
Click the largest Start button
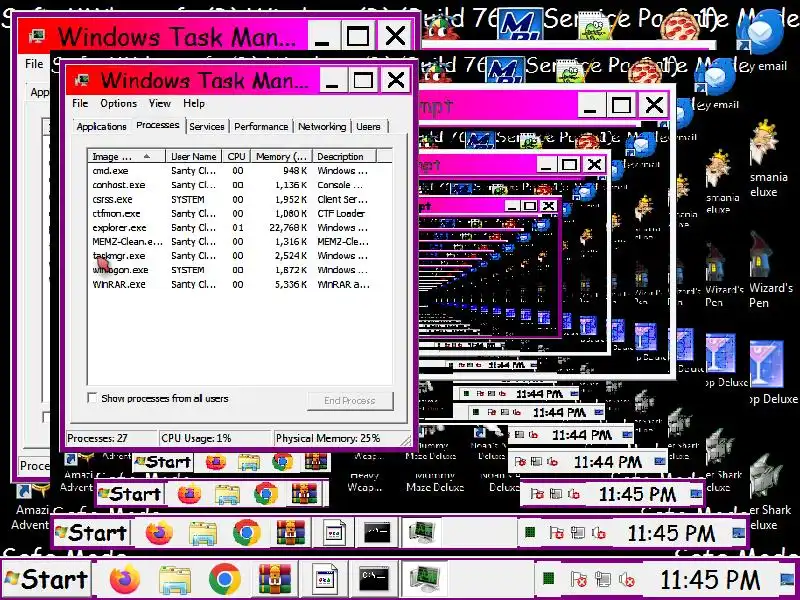click(47, 580)
